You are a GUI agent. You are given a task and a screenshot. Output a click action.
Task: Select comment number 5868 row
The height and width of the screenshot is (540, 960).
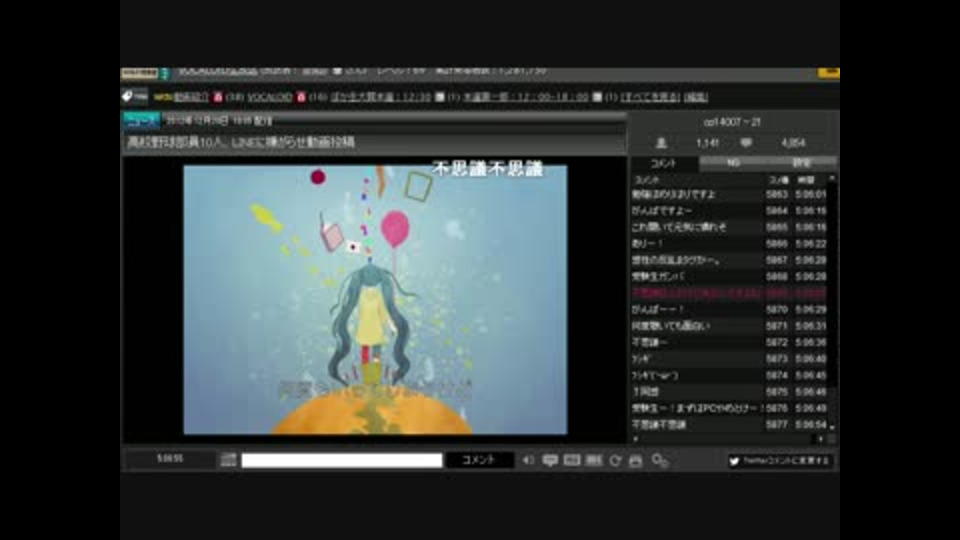tap(729, 277)
